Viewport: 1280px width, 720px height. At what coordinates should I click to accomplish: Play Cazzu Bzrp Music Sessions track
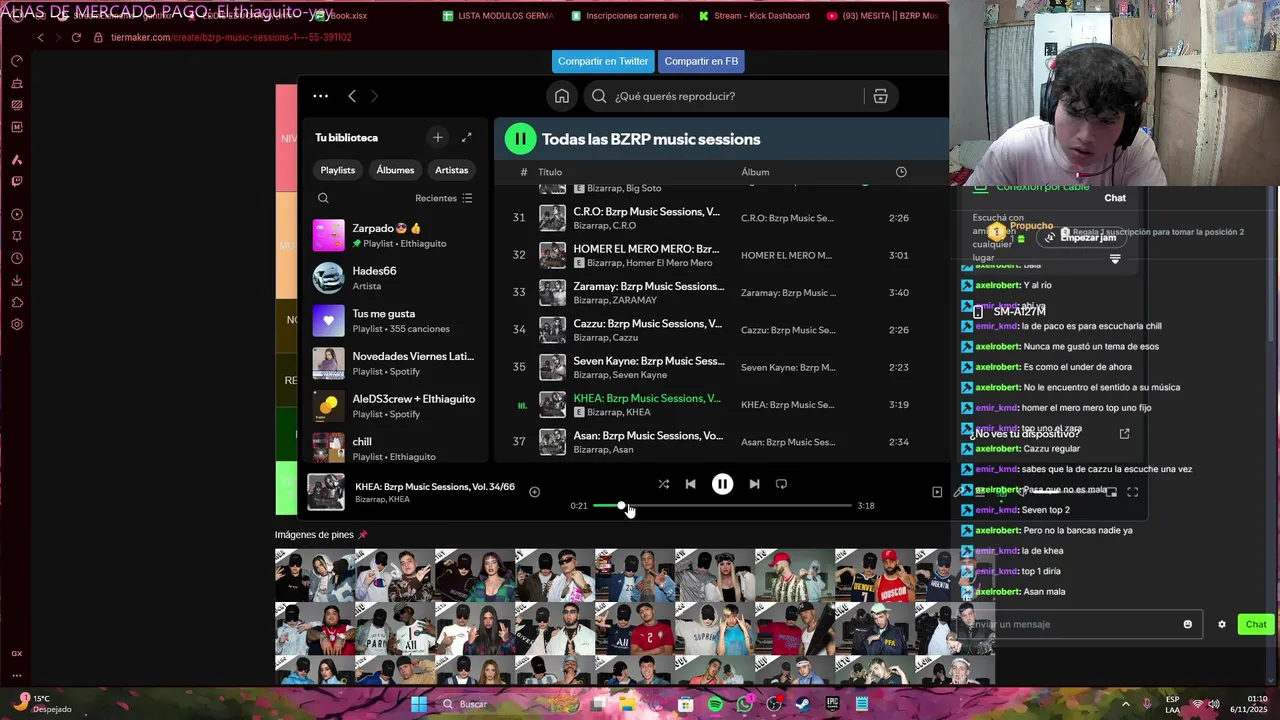[x=721, y=330]
